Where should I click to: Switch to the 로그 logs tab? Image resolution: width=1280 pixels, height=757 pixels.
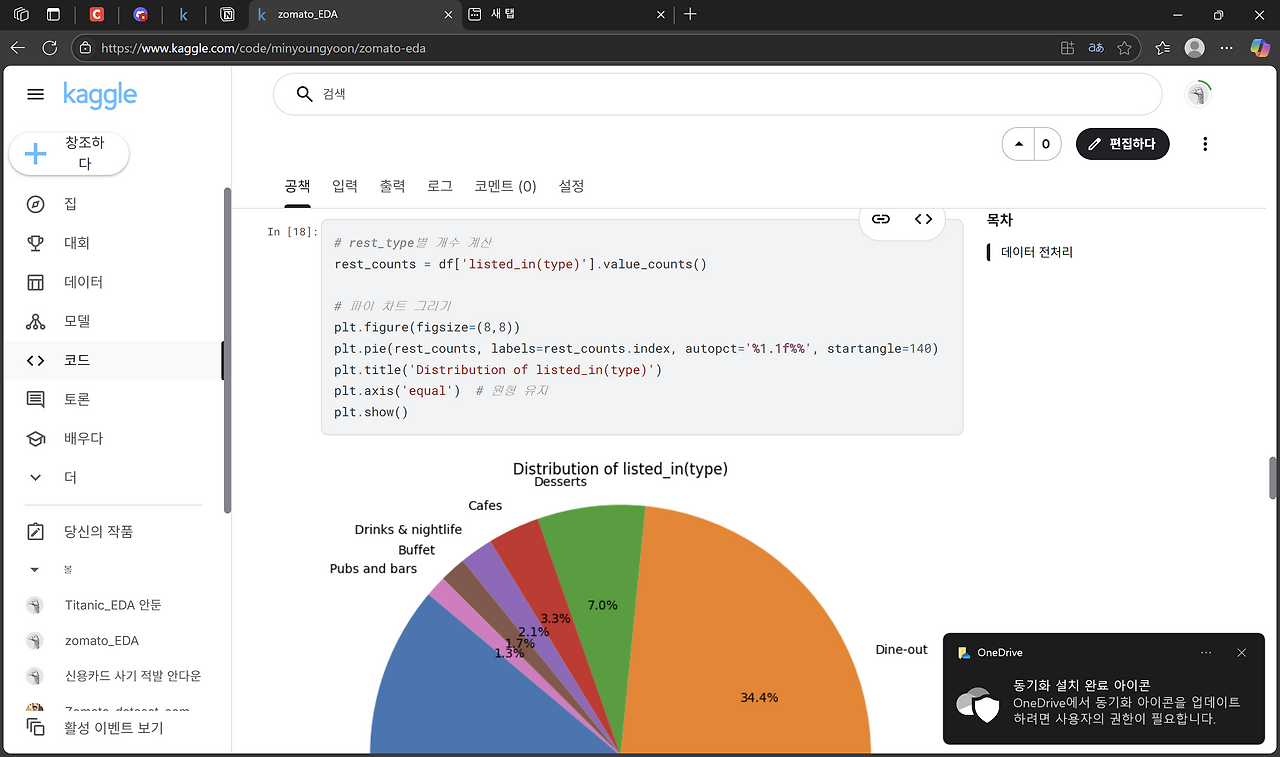point(440,186)
